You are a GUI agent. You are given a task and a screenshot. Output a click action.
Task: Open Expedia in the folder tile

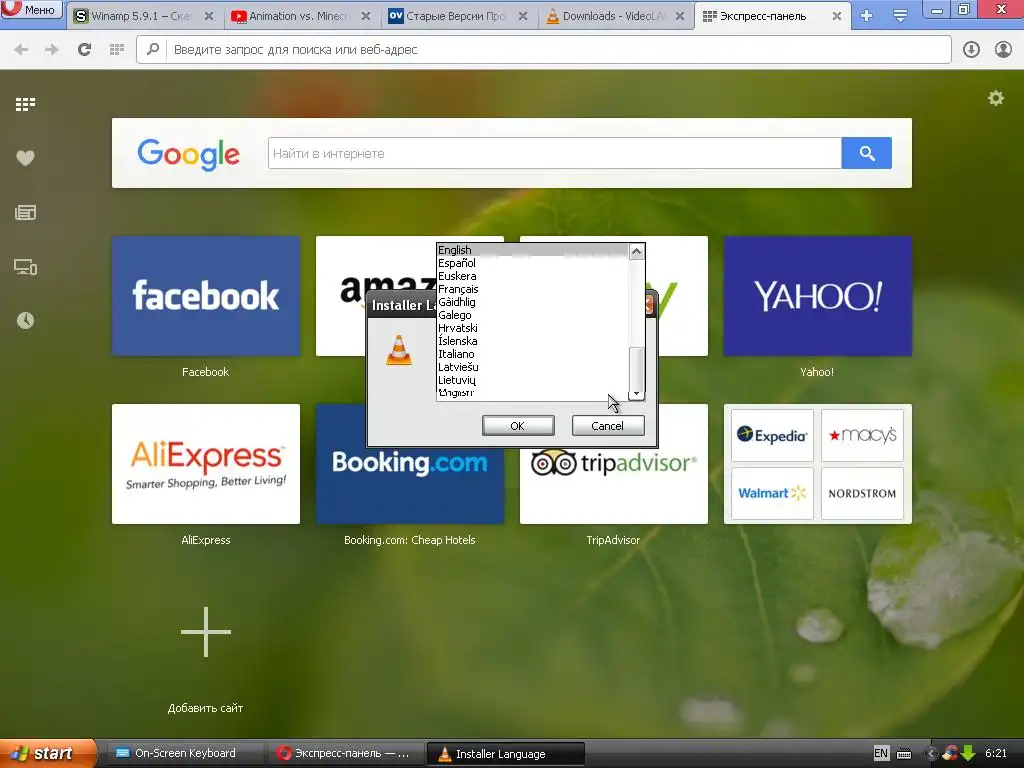point(772,436)
